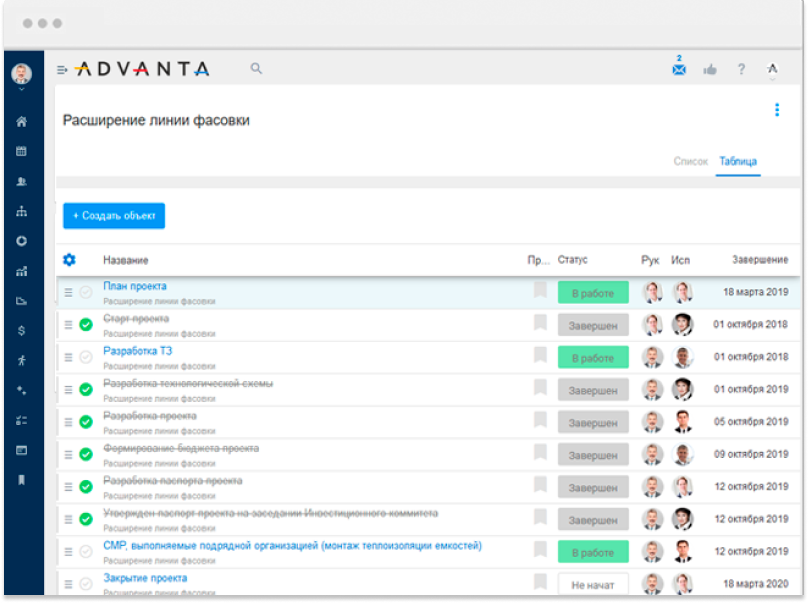The width and height of the screenshot is (808, 603).
Task: Switch to the 'Список' view tab
Action: coord(690,161)
